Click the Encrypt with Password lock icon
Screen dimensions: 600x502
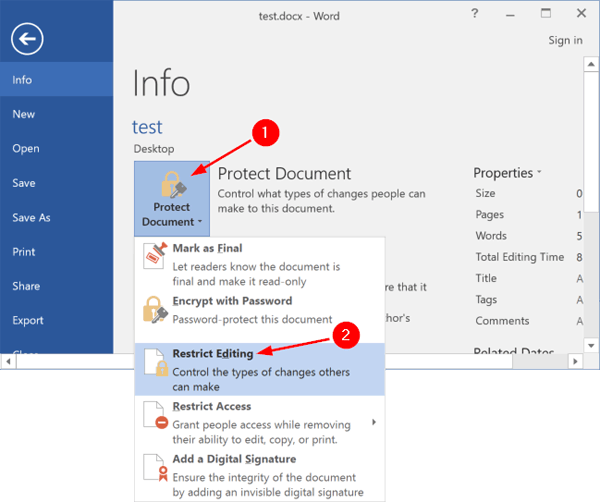point(153,310)
